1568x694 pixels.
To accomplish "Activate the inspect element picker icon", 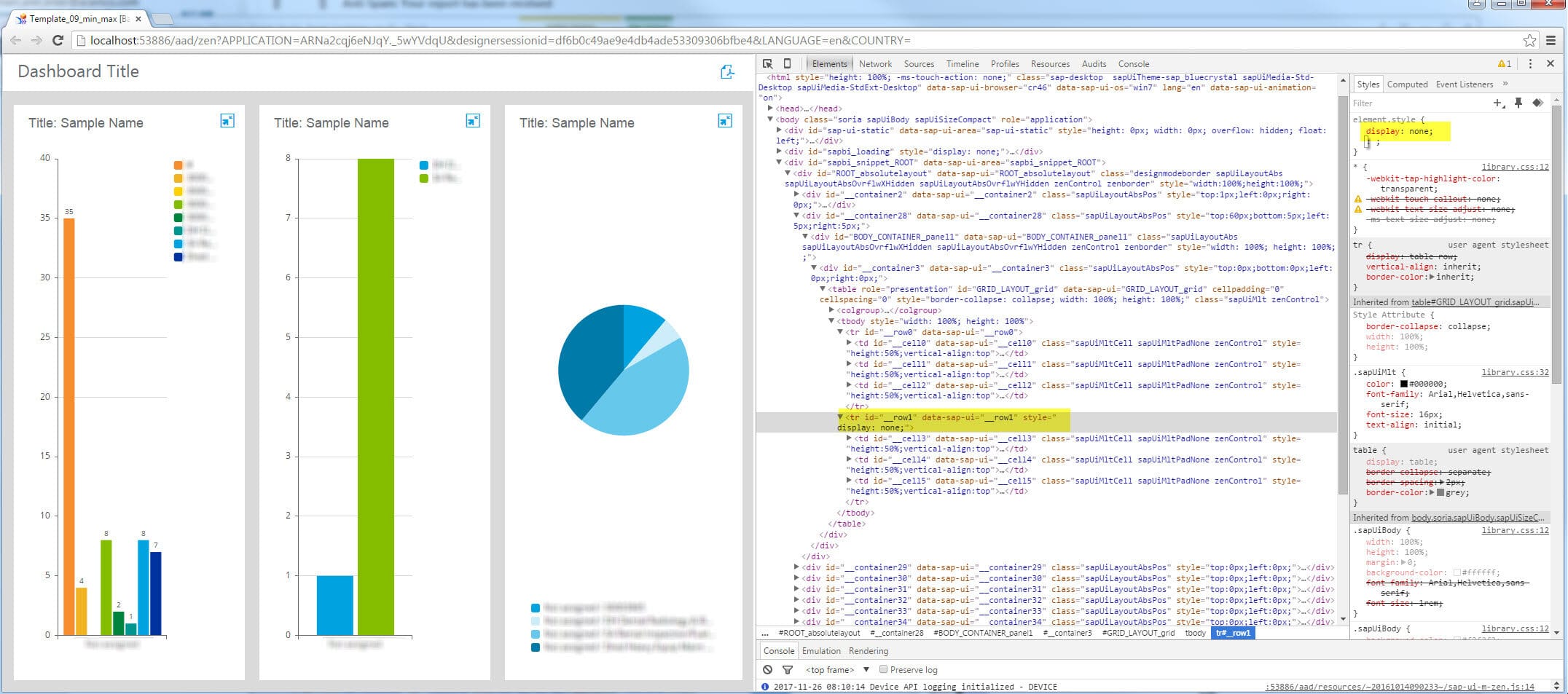I will click(767, 64).
